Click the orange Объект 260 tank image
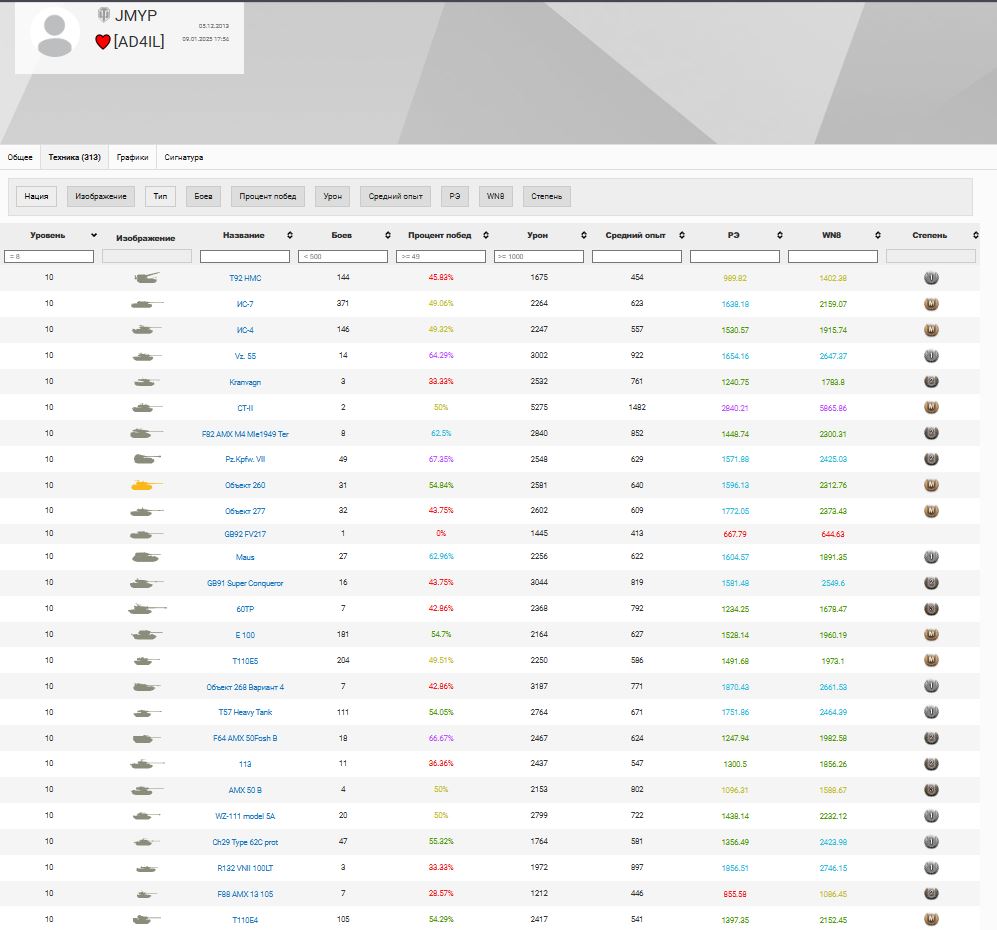997x930 pixels. click(147, 485)
